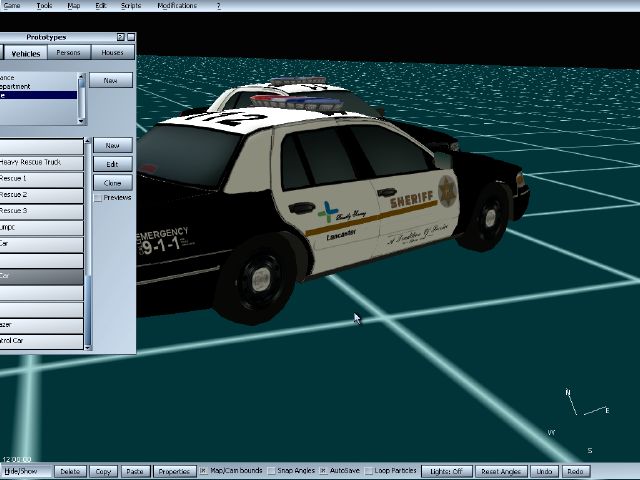Open the Scripts menu
This screenshot has width=640, height=480.
131,6
